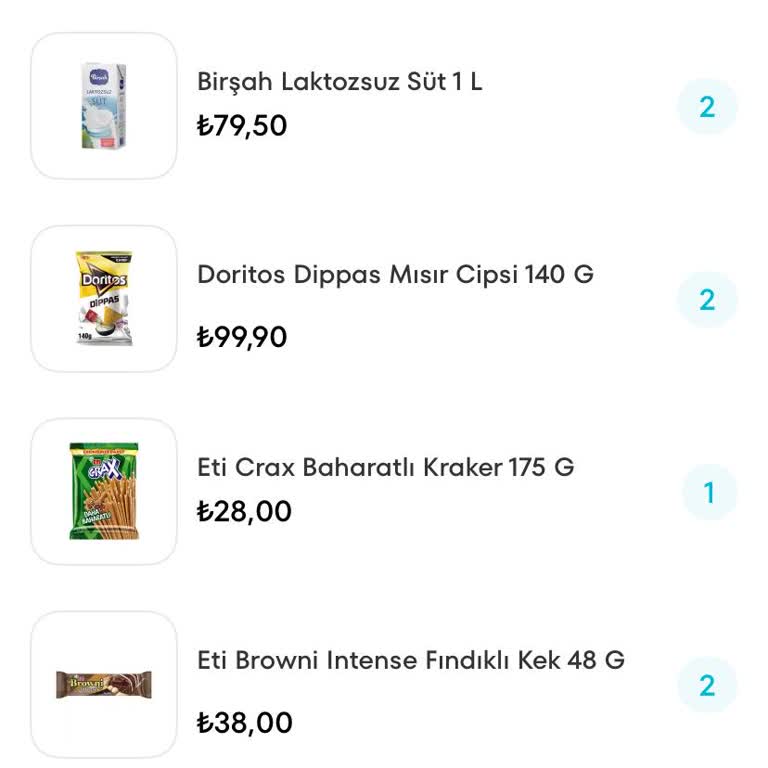Tap the Doritos Dippas chips thumbnail
The height and width of the screenshot is (768, 768).
click(104, 299)
